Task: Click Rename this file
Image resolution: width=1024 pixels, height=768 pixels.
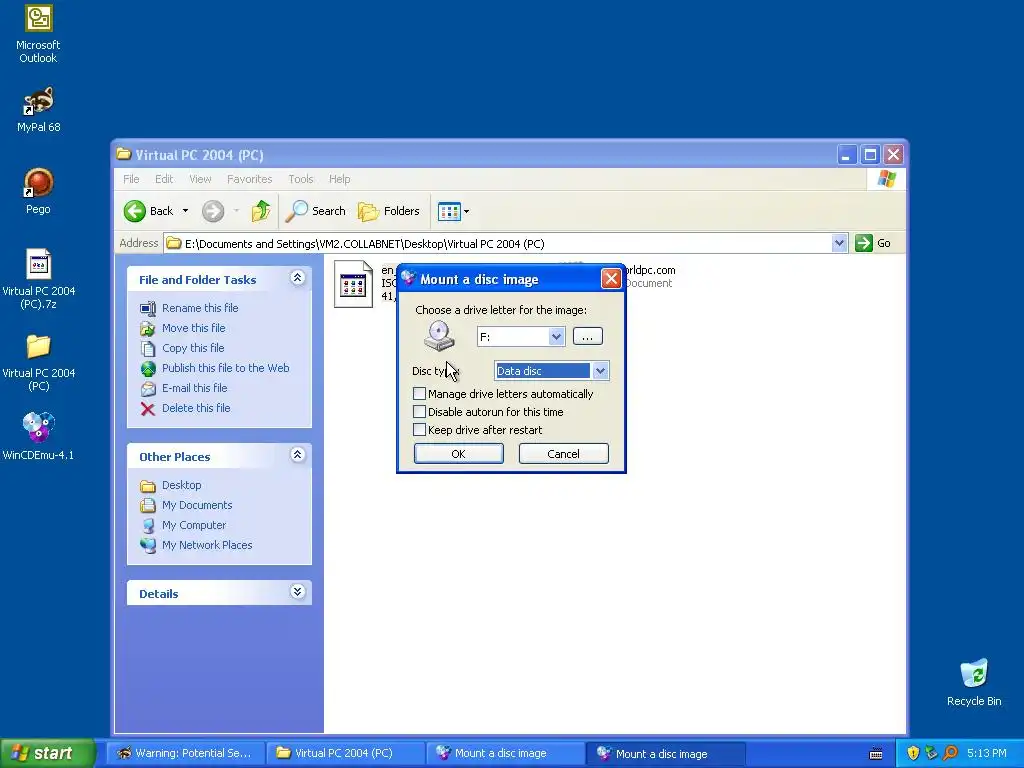Action: coord(200,308)
